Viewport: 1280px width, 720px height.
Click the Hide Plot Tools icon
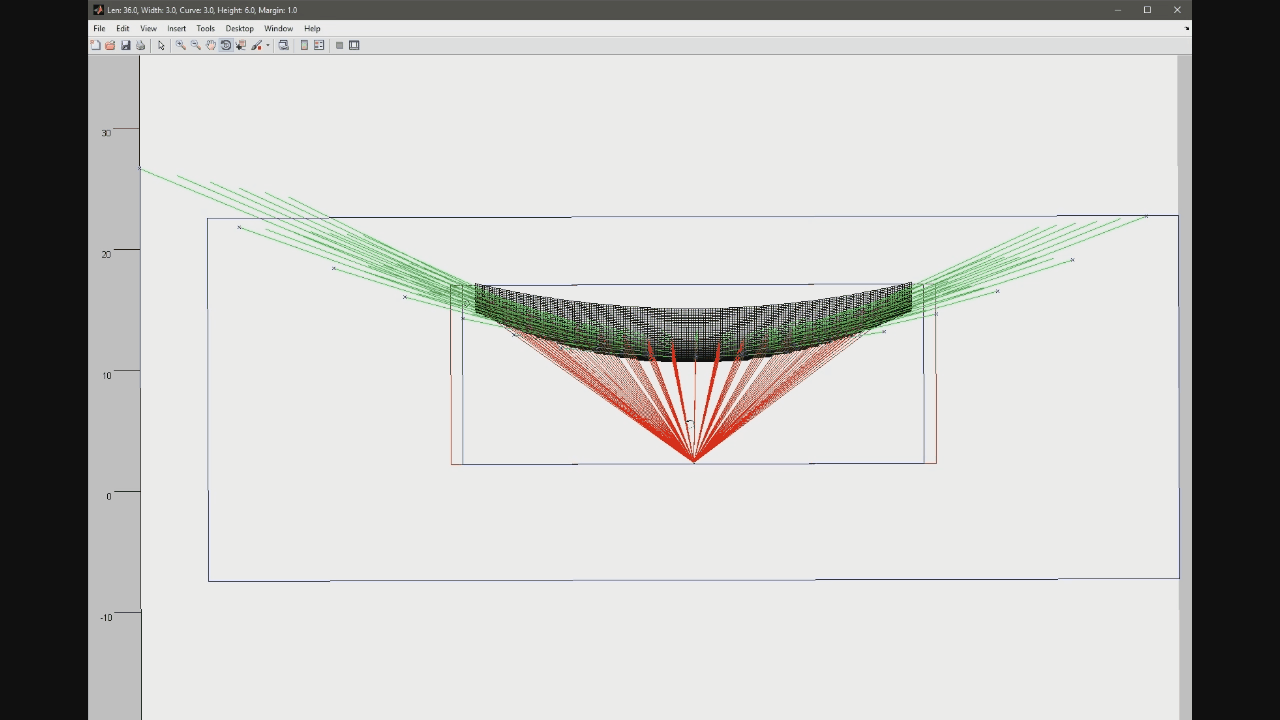pos(339,45)
